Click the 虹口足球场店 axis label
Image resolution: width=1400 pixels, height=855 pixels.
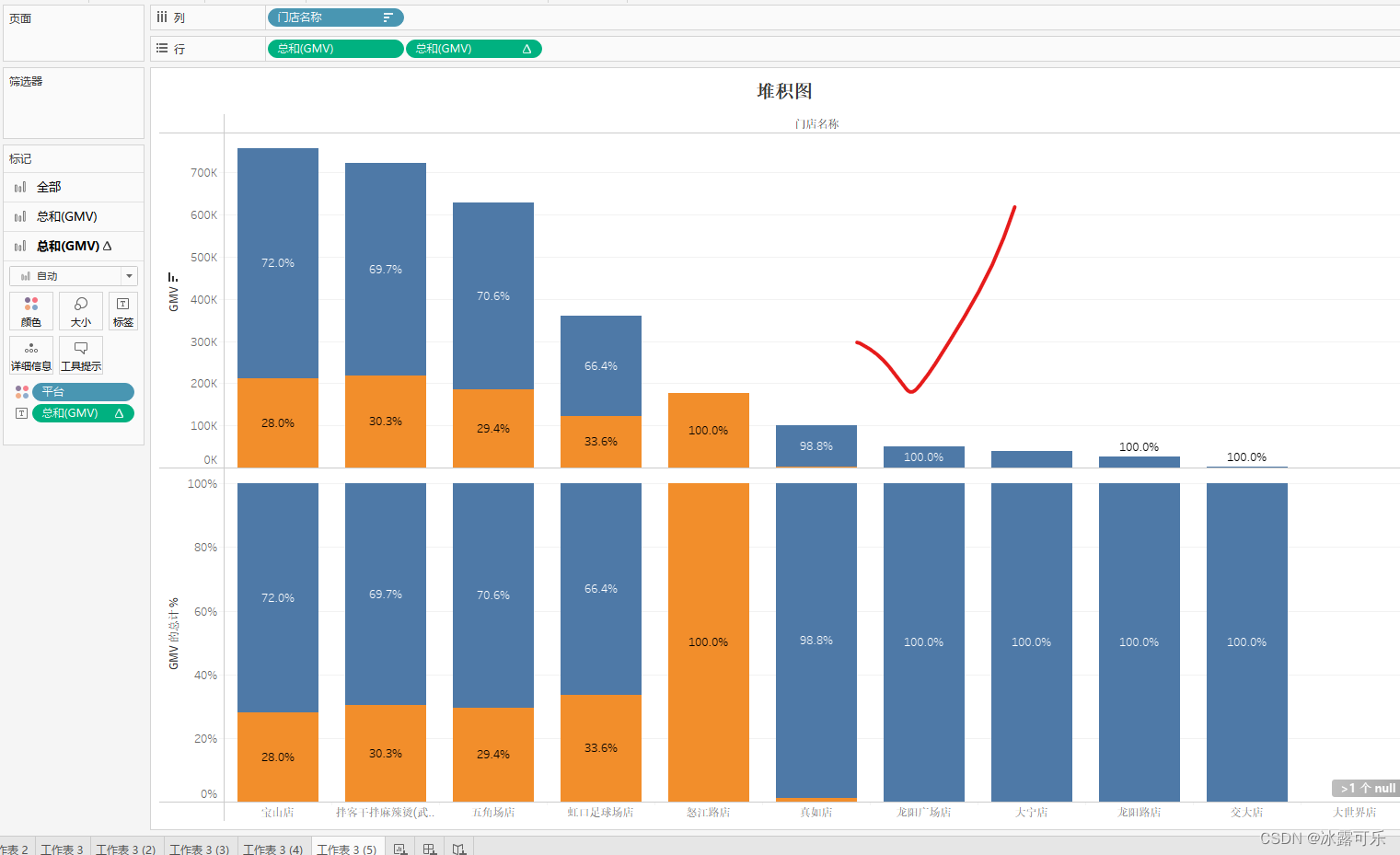pos(601,813)
